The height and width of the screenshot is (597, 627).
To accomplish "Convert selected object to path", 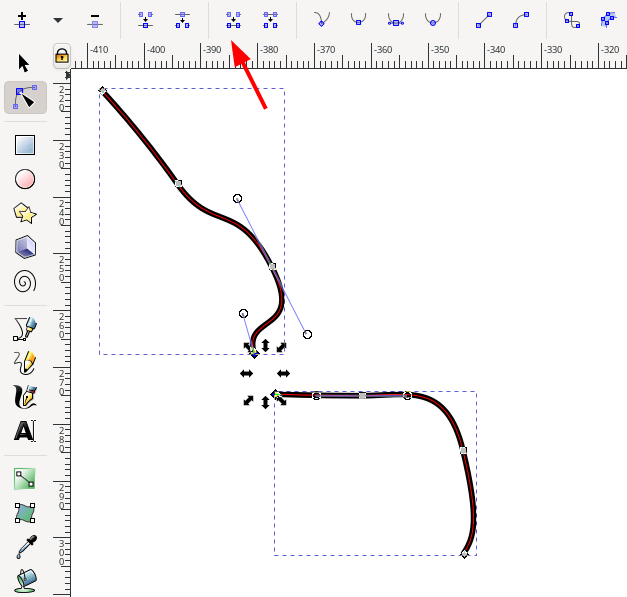I will click(571, 19).
